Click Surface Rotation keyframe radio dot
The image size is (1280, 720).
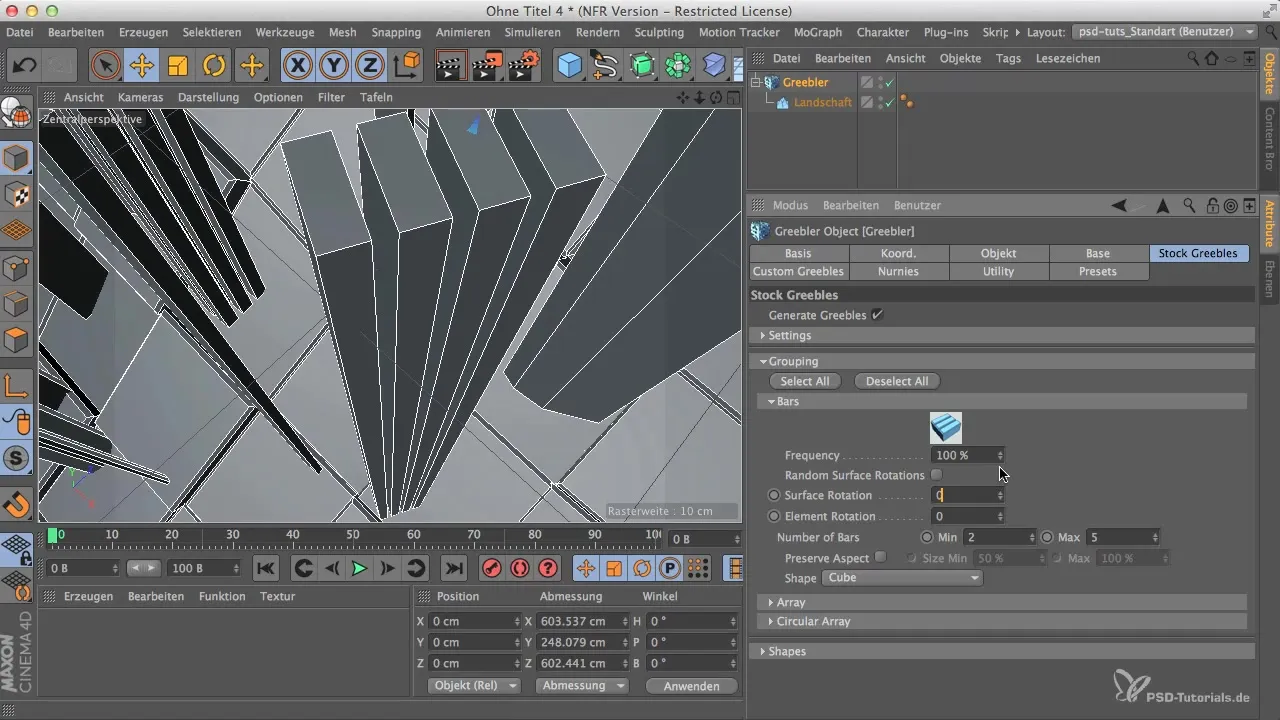point(773,495)
